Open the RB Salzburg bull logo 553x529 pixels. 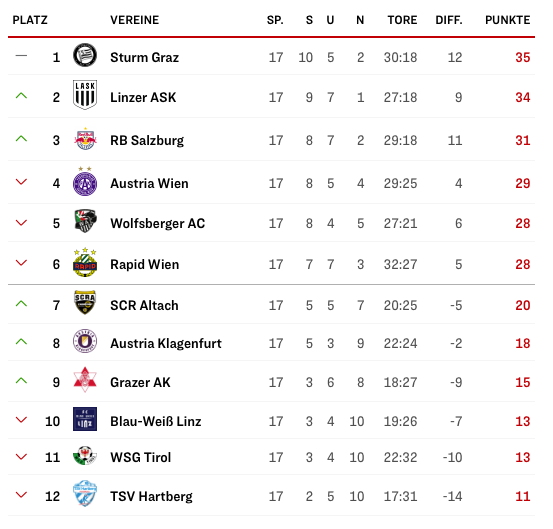[85, 139]
